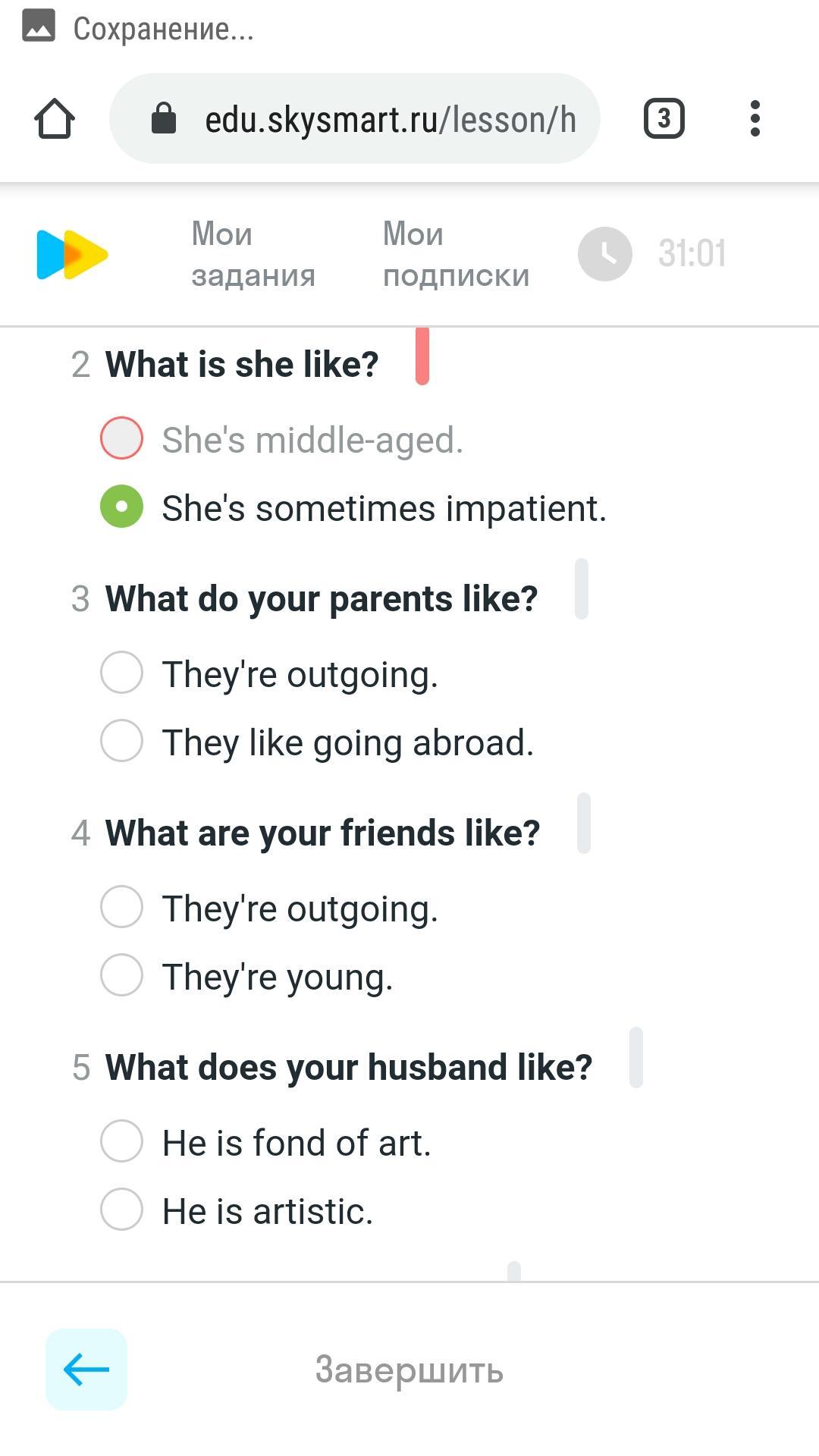This screenshot has height=1456, width=819.
Task: Open the browser three-dot menu
Action: click(755, 119)
